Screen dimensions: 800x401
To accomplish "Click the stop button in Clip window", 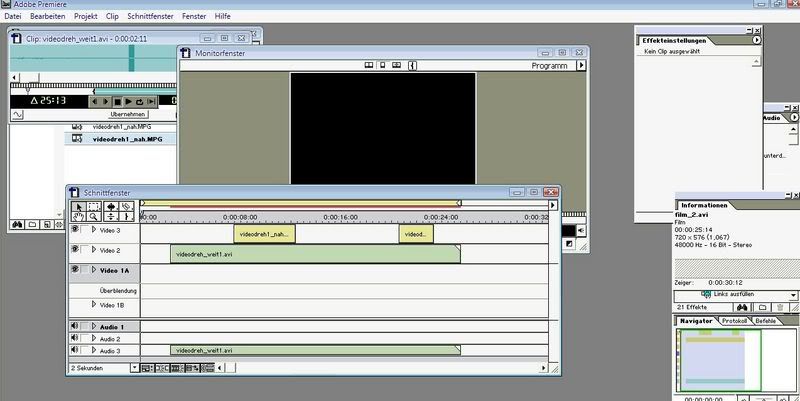I will (x=117, y=102).
